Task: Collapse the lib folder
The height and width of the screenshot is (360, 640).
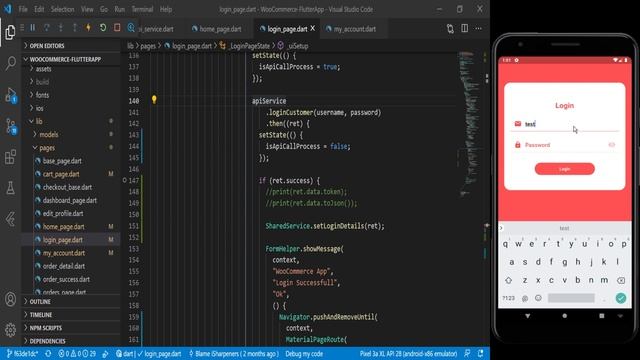Action: [x=39, y=121]
